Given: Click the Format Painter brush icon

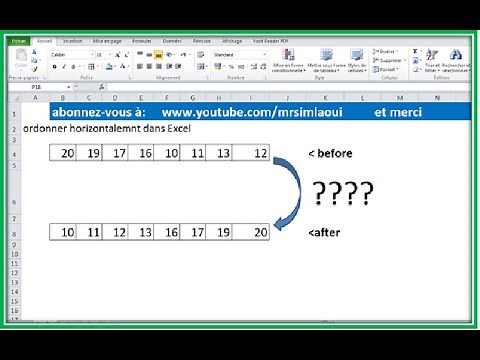Looking at the screenshot, I should tap(34, 69).
